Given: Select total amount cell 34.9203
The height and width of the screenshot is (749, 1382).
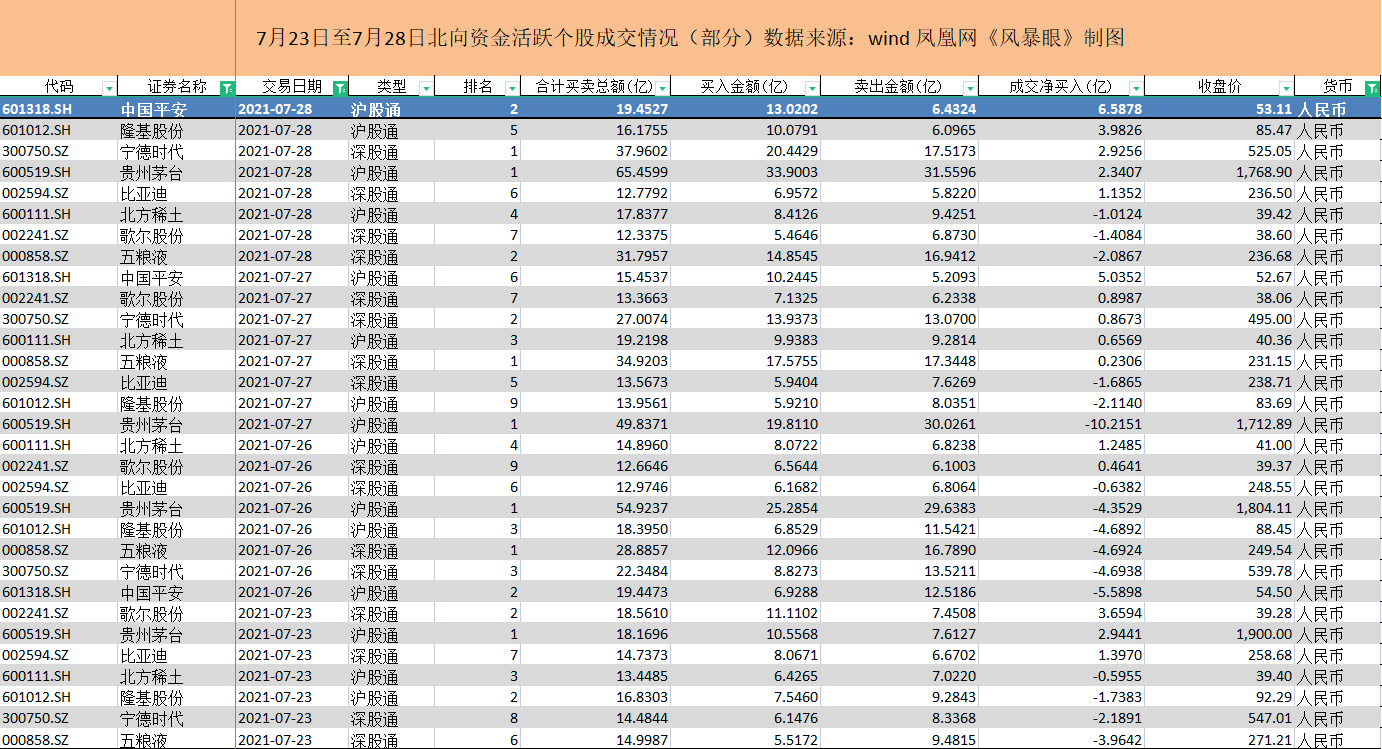Looking at the screenshot, I should tap(596, 361).
